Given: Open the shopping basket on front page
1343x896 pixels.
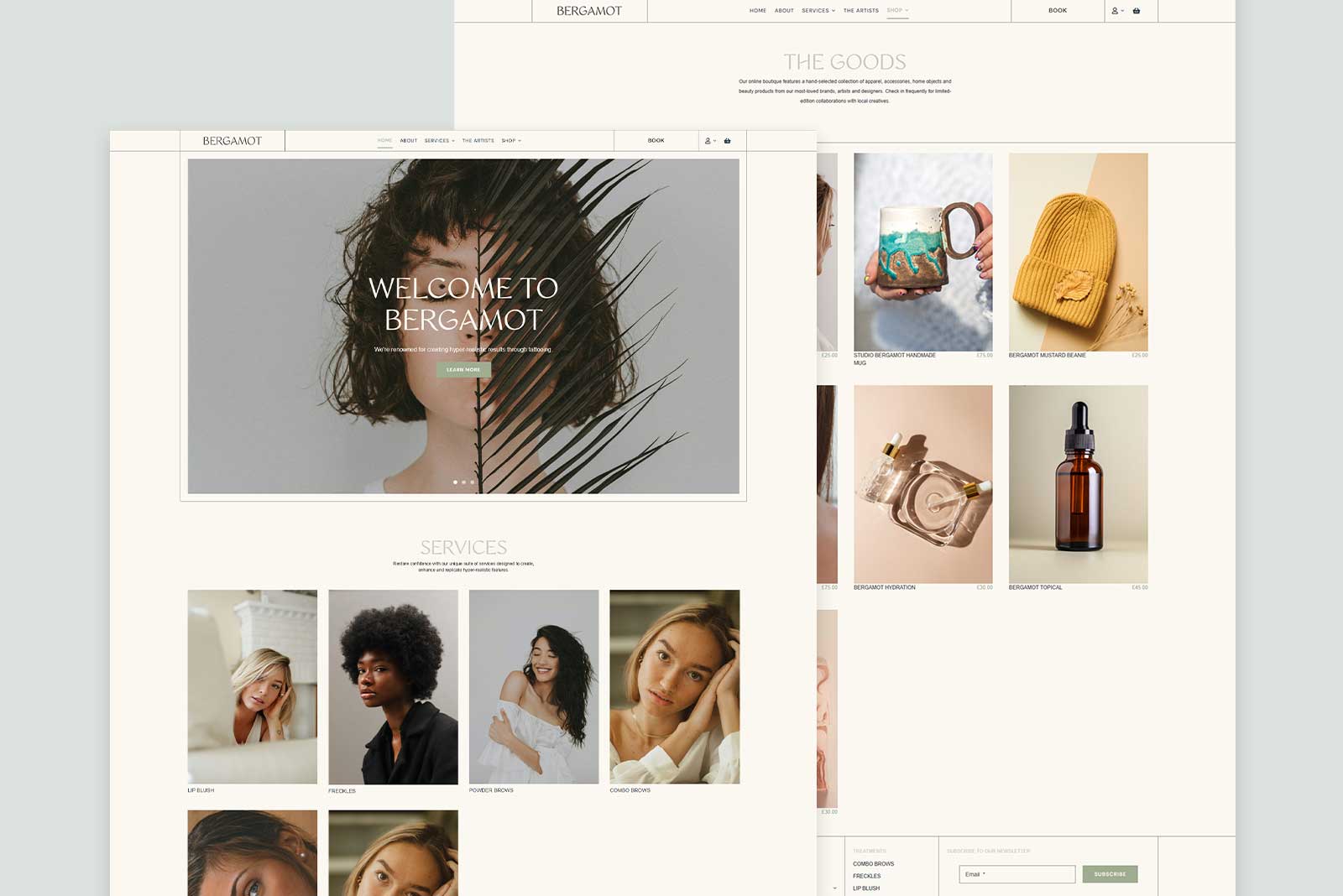Looking at the screenshot, I should (x=727, y=141).
